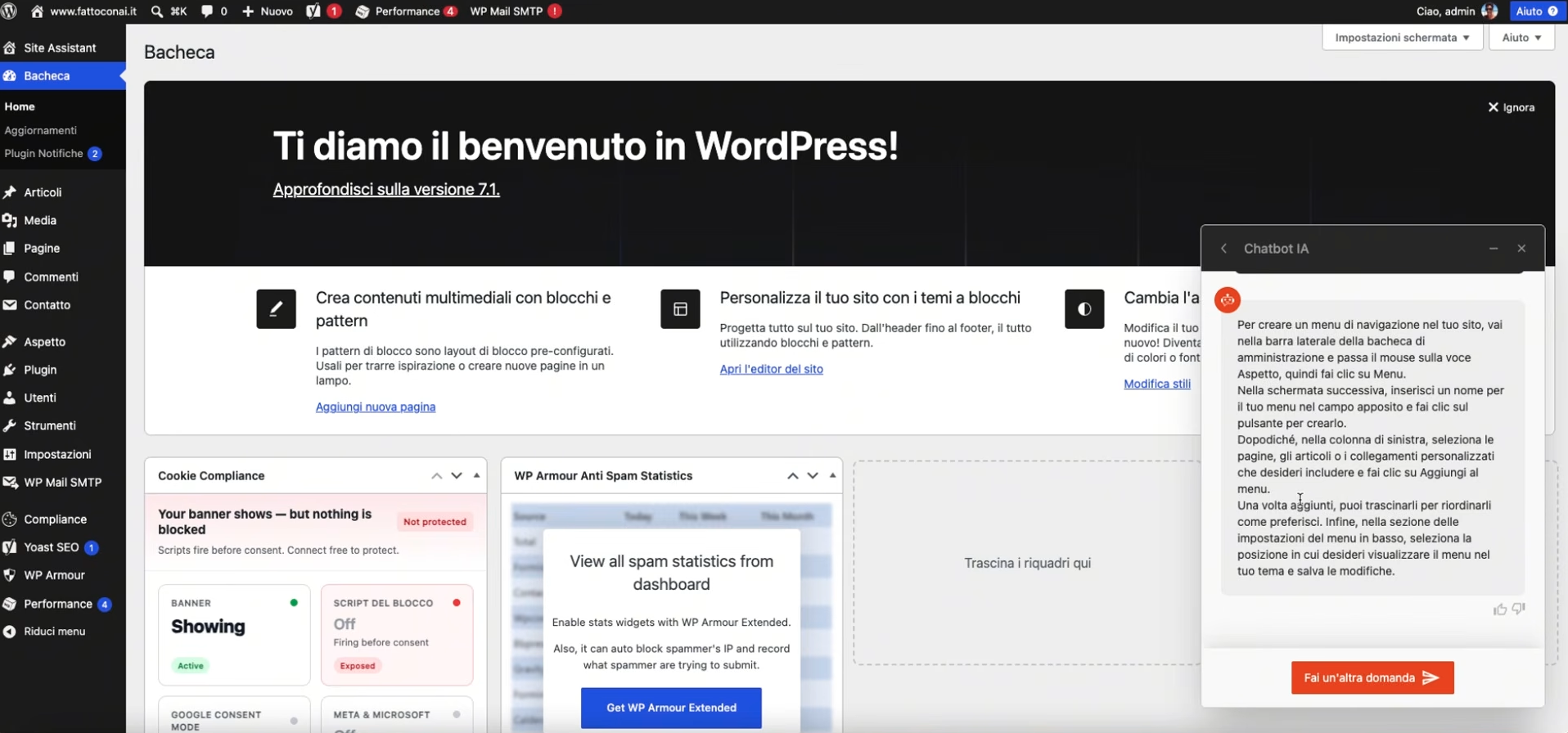The width and height of the screenshot is (1568, 733).
Task: Expand Impostazioni schermata dropdown
Action: point(1402,38)
